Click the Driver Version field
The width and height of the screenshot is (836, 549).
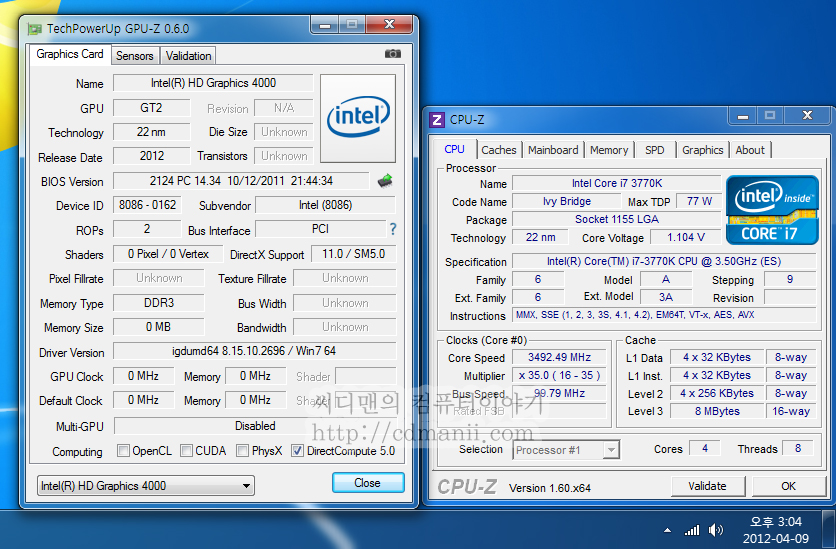tap(254, 351)
